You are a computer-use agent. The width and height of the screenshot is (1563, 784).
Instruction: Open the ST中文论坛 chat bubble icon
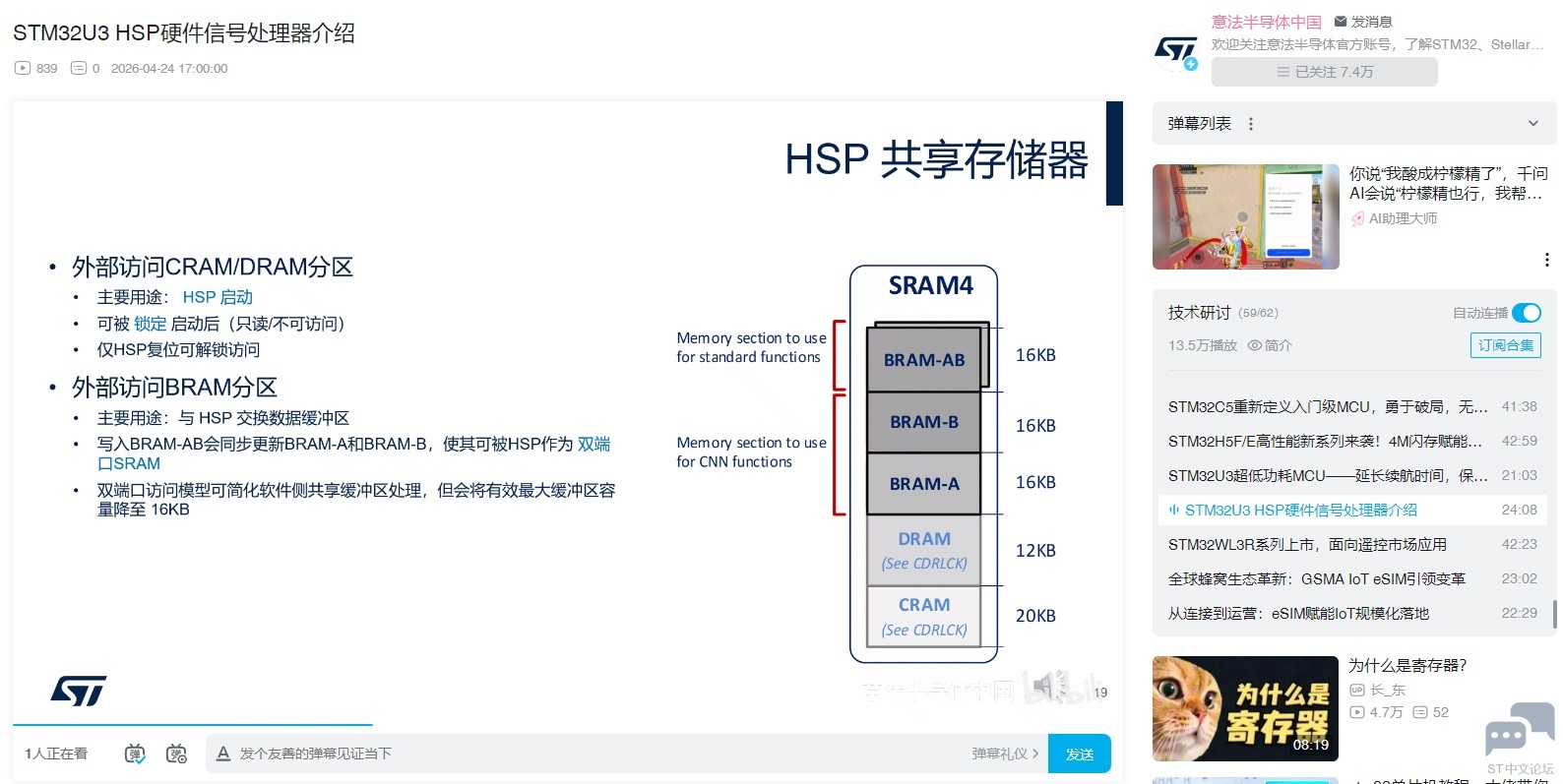(x=1520, y=729)
